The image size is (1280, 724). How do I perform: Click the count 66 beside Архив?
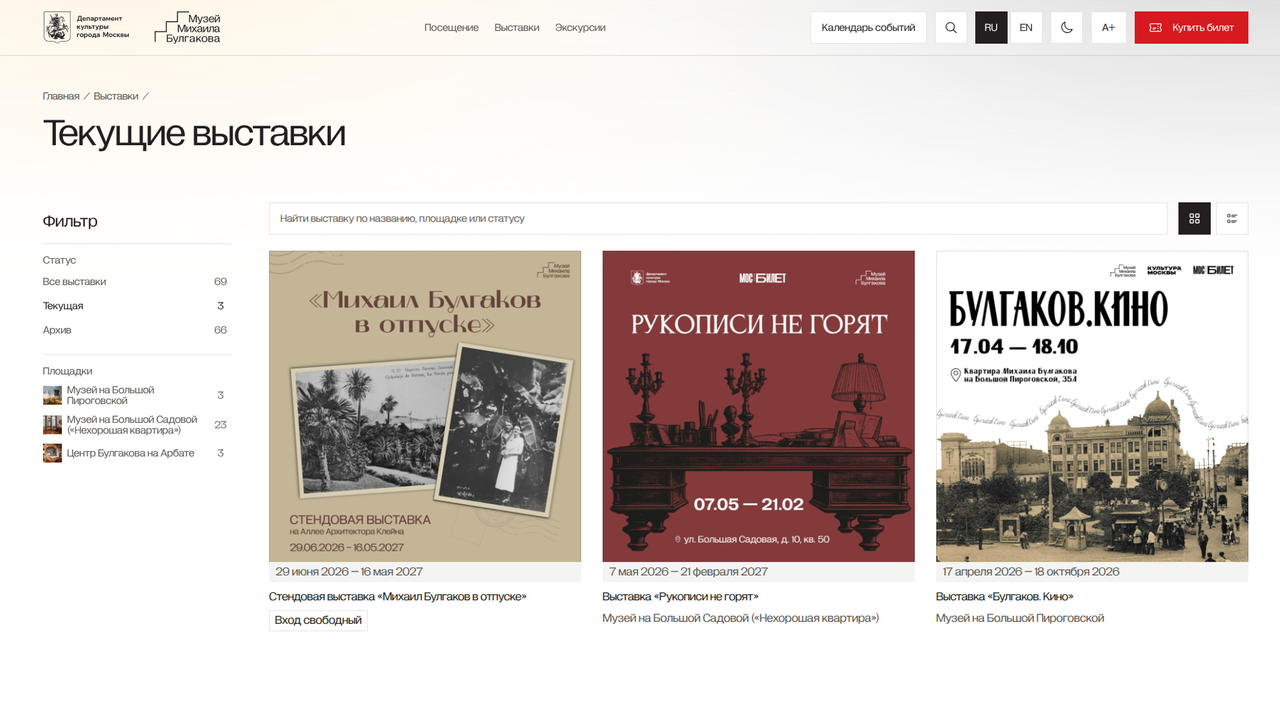point(220,330)
